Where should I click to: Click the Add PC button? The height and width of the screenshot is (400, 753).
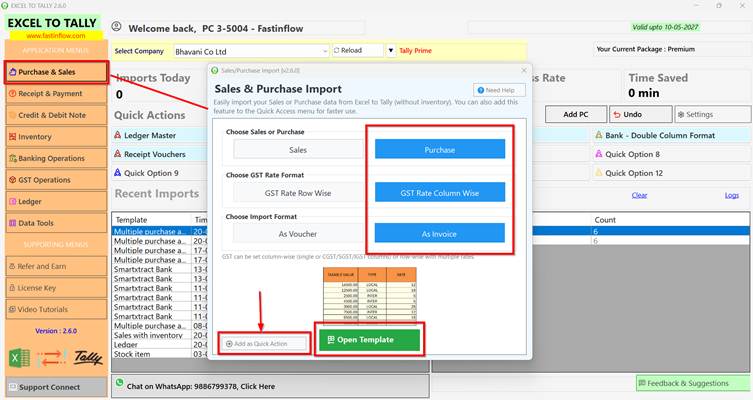point(576,114)
